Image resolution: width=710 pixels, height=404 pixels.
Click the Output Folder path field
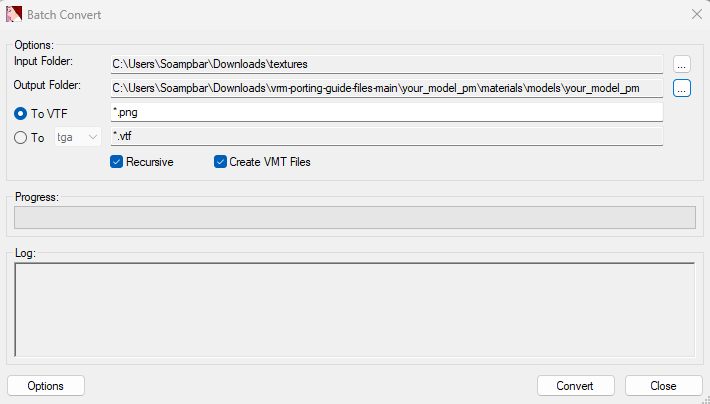[387, 88]
